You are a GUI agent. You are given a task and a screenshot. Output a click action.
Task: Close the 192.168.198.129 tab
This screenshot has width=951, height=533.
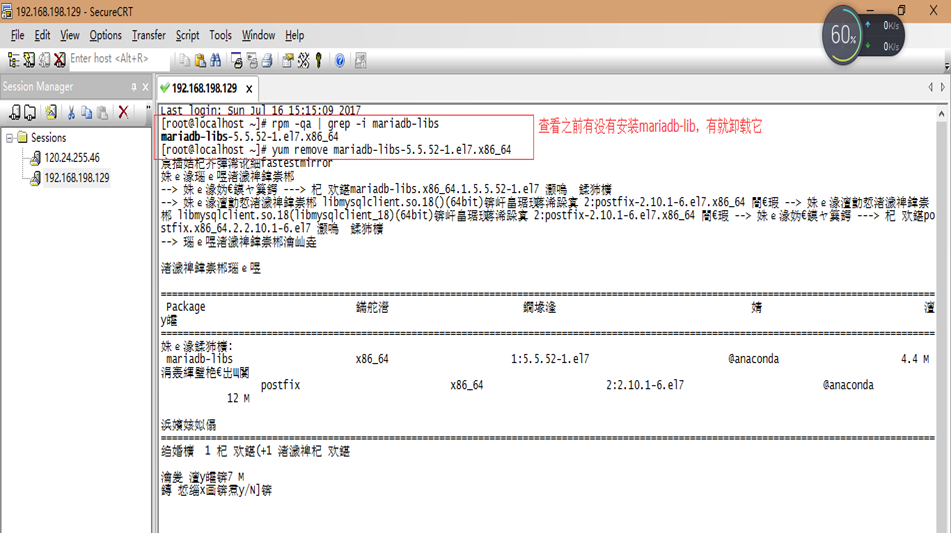tap(249, 89)
